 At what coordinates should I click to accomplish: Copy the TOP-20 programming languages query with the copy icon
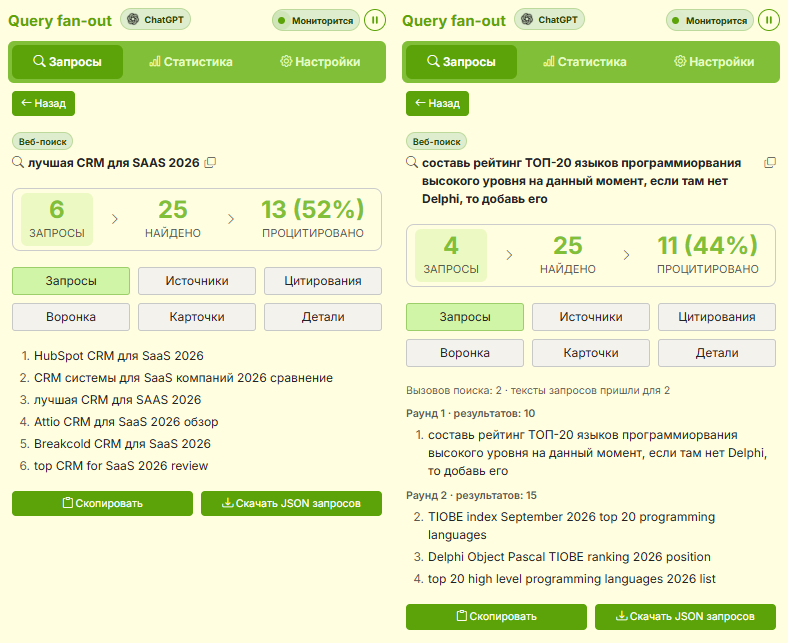click(769, 162)
